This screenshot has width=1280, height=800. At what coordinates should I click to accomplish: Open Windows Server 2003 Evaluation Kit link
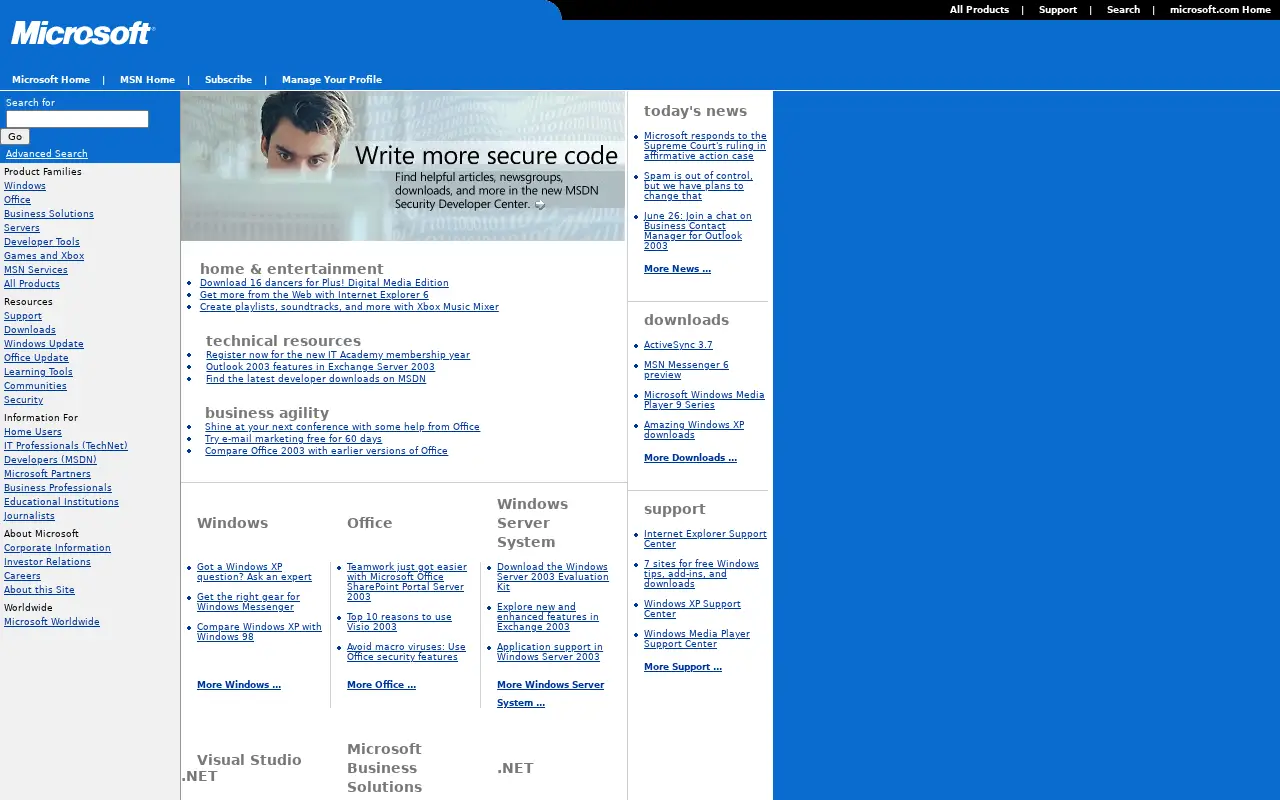click(x=553, y=577)
